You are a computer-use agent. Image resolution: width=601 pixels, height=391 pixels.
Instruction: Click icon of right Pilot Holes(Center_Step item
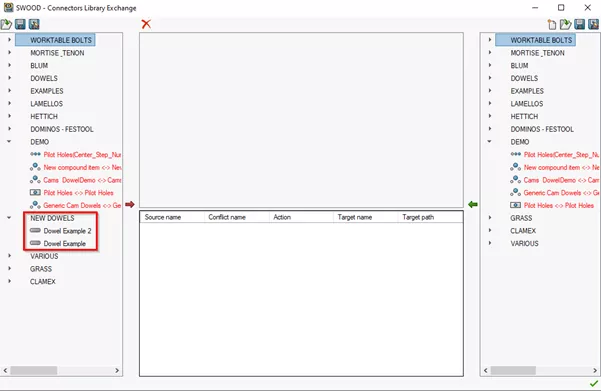(x=516, y=154)
